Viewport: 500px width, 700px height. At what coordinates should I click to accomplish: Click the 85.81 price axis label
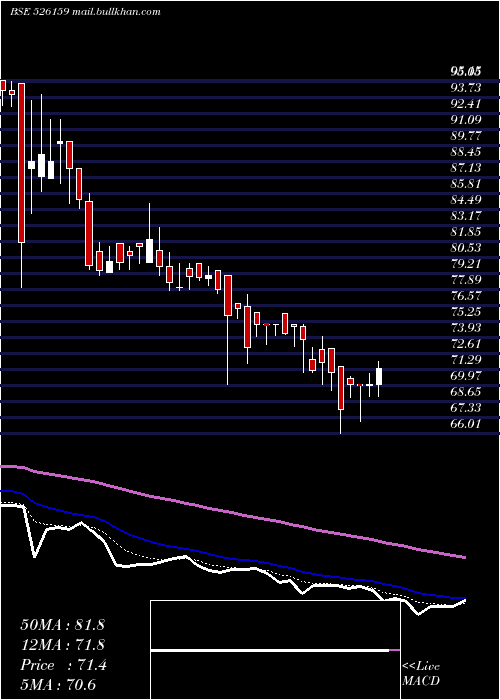coord(465,183)
